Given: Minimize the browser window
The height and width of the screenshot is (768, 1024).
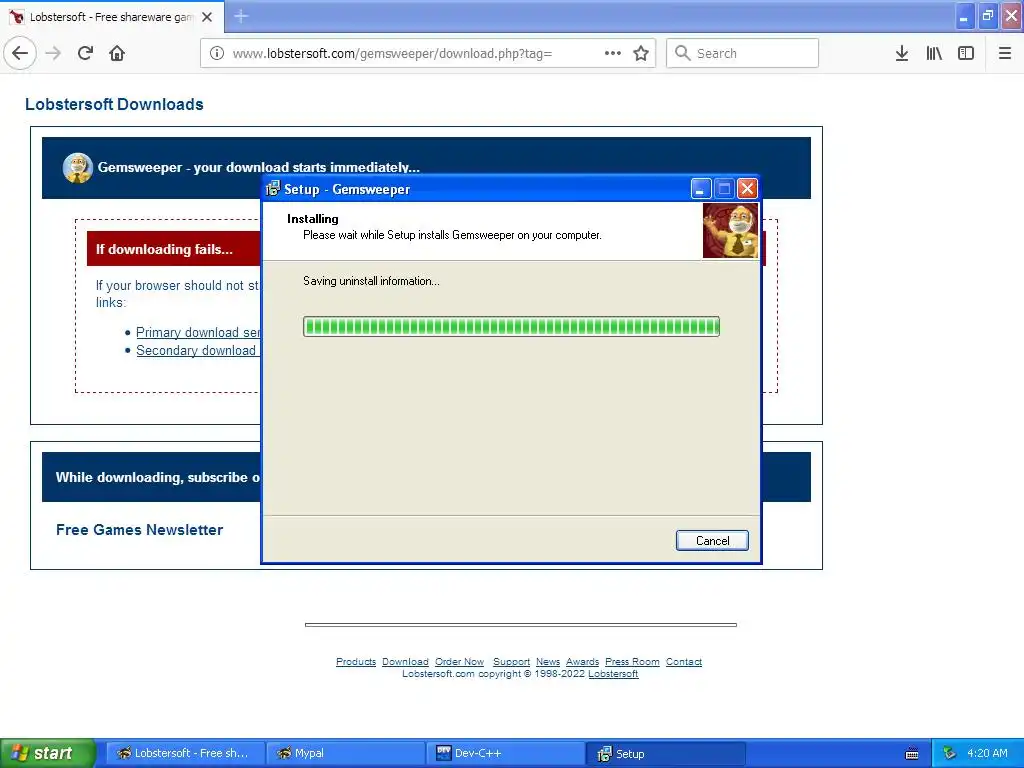Looking at the screenshot, I should click(964, 16).
